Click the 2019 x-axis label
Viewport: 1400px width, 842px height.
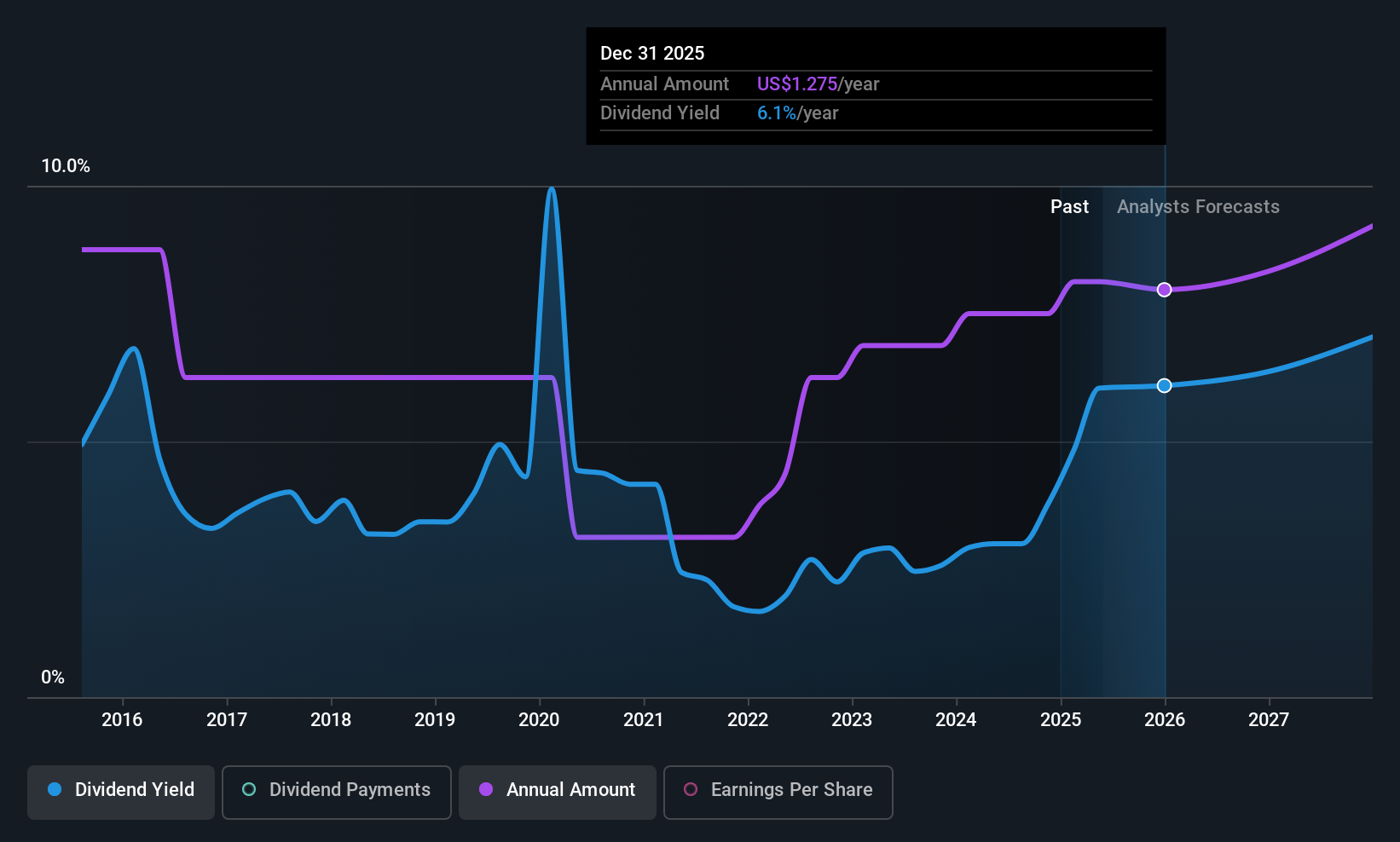[x=435, y=720]
